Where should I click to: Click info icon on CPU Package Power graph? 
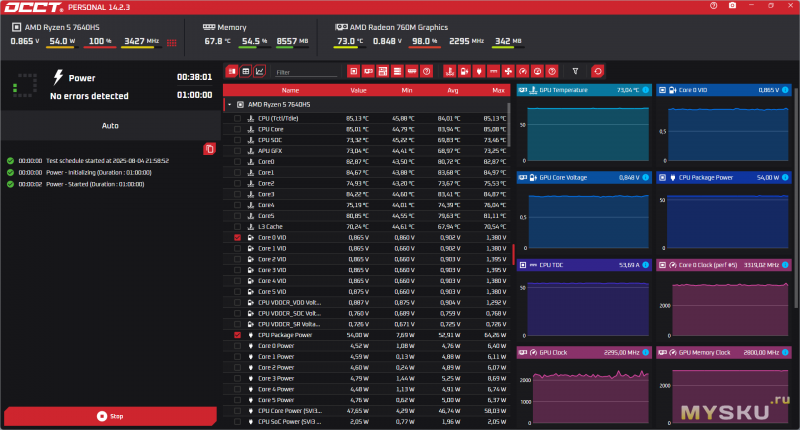[785, 178]
